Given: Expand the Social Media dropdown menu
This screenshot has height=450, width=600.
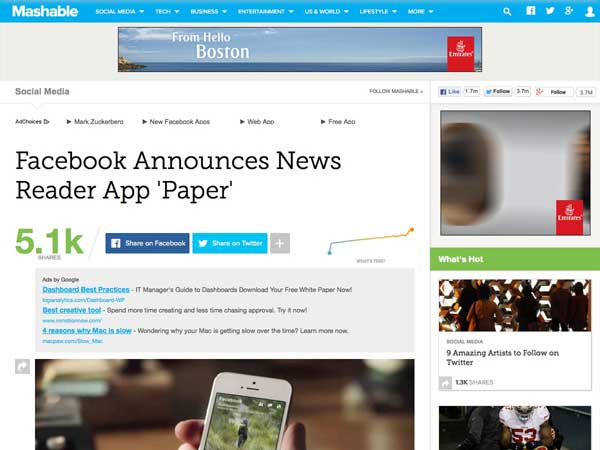Looking at the screenshot, I should (x=120, y=11).
